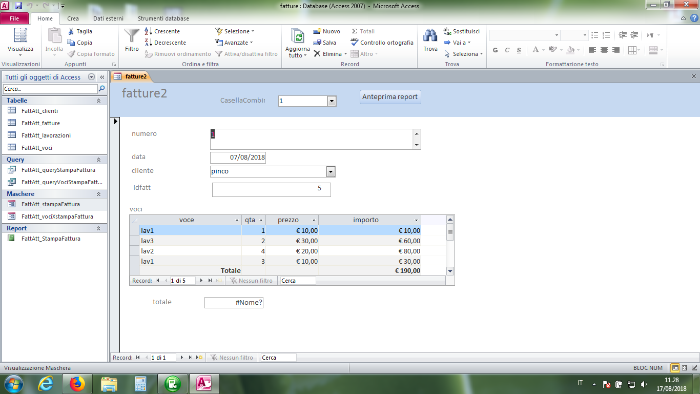Click Sostituisci replace button

[x=462, y=31]
